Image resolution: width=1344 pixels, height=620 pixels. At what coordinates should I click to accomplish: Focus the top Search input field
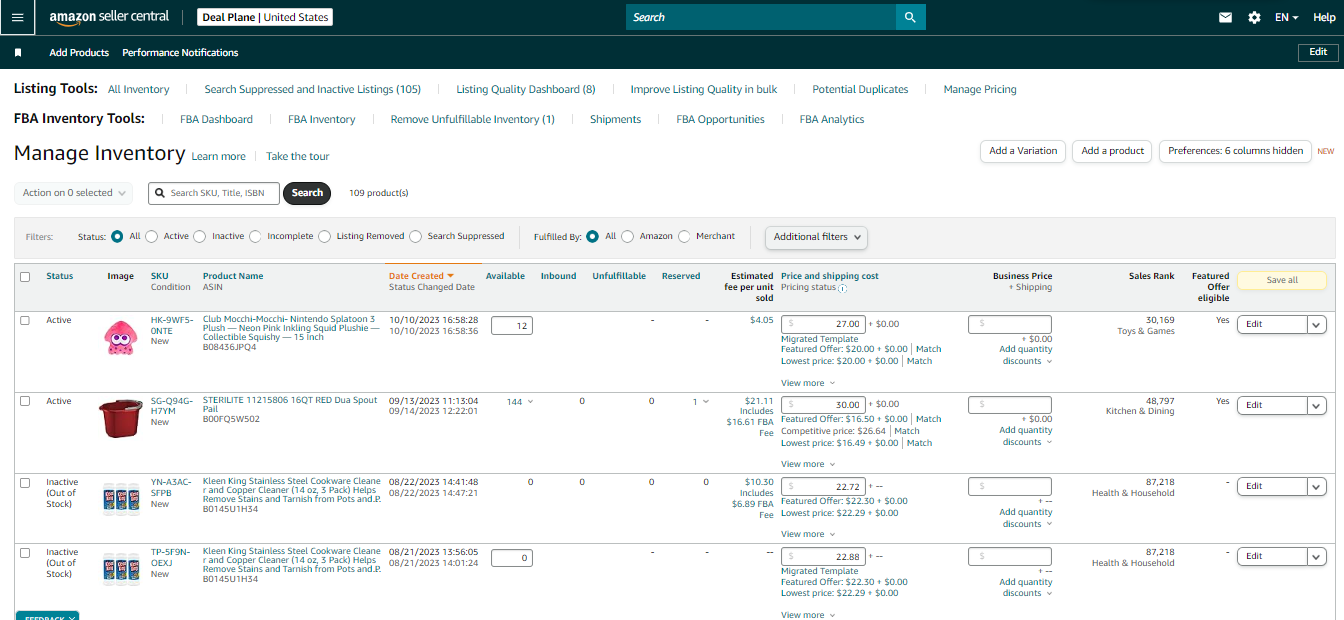tap(760, 17)
